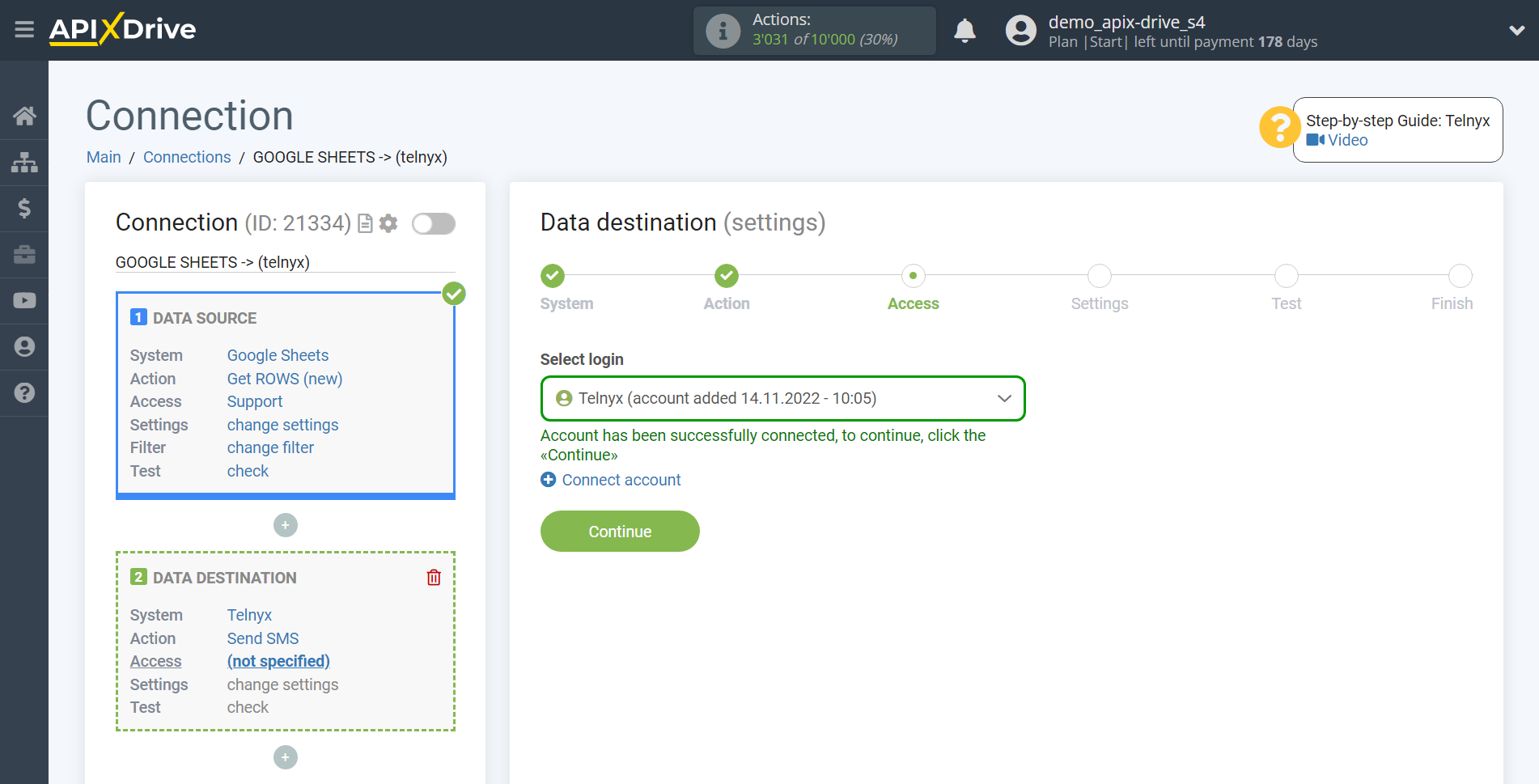The height and width of the screenshot is (784, 1539).
Task: Open the YouTube video icon in sidebar
Action: point(24,300)
